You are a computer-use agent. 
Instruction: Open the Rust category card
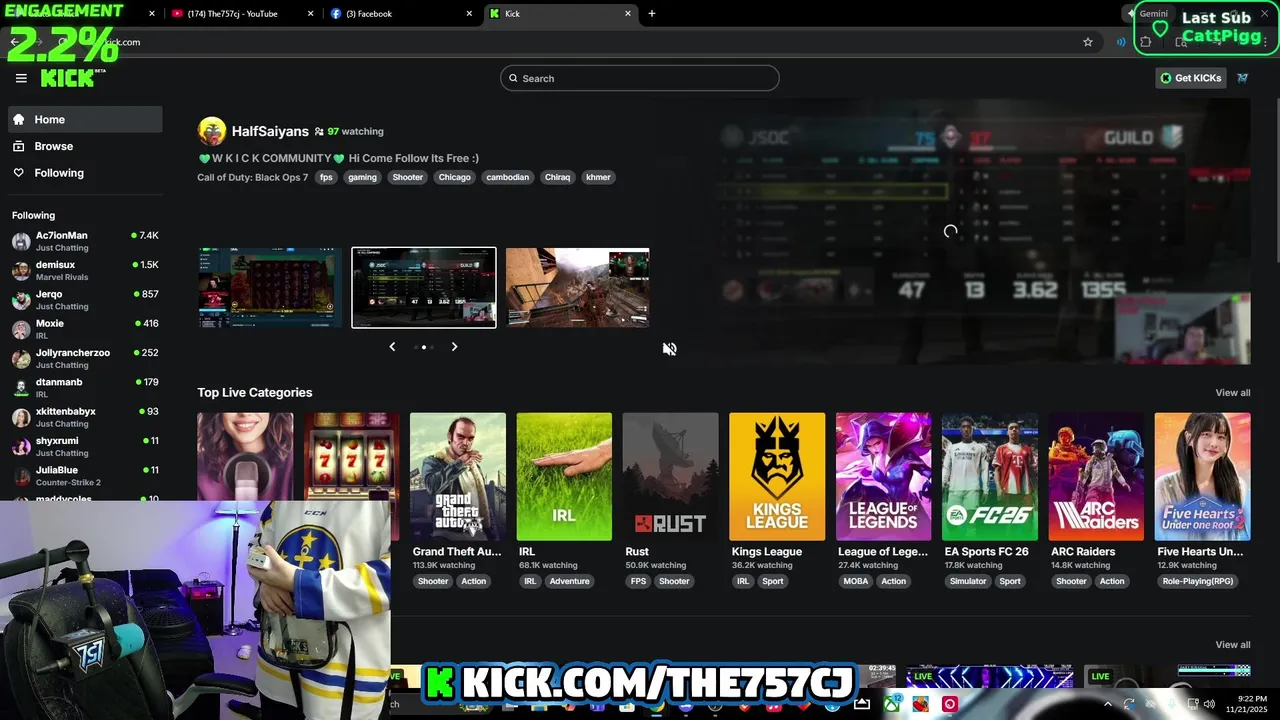(x=670, y=477)
